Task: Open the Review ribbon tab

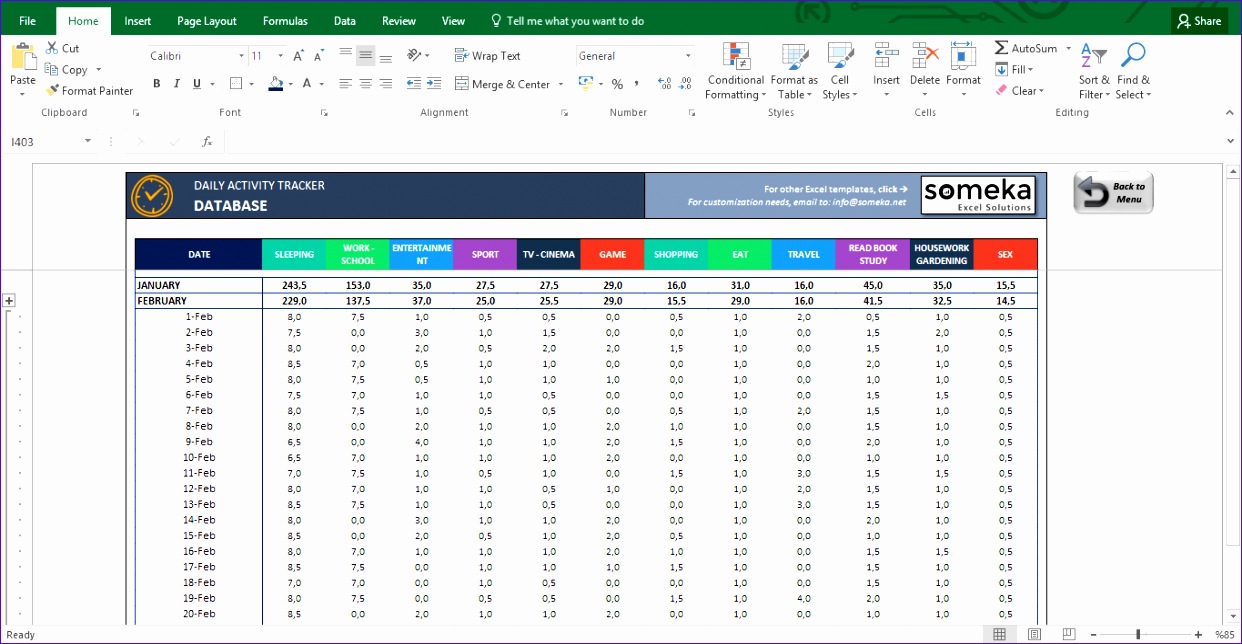Action: point(398,20)
